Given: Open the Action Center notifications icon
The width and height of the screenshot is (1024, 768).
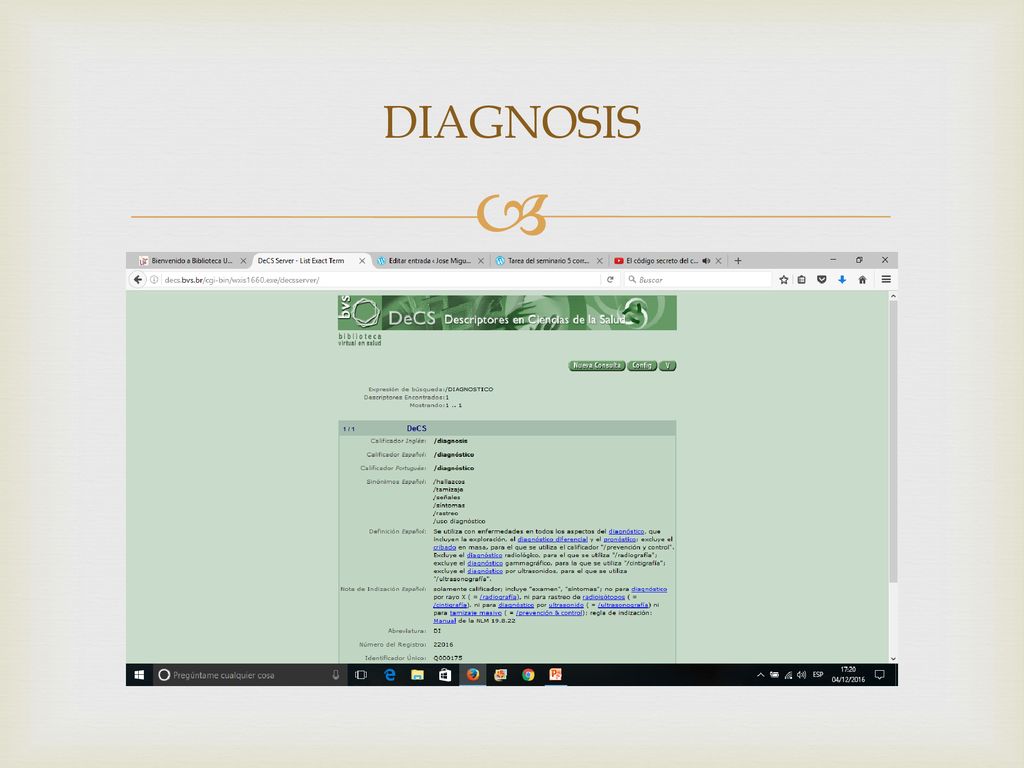Looking at the screenshot, I should coord(880,675).
